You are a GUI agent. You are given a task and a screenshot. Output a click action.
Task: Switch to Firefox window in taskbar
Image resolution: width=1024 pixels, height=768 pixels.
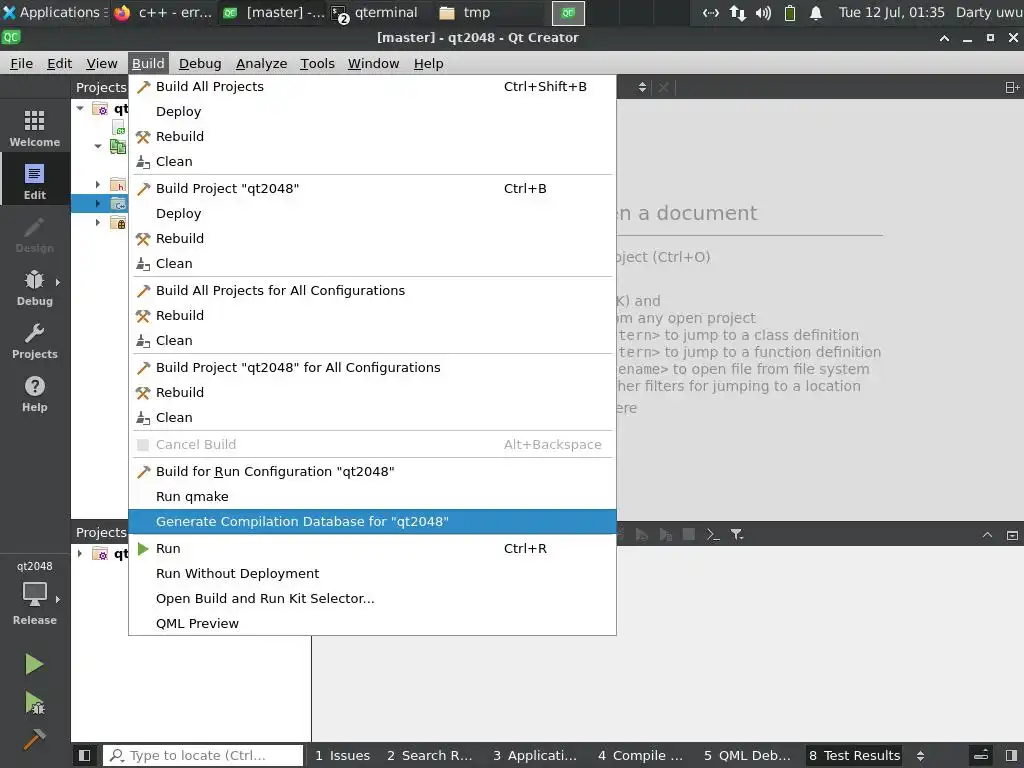[x=163, y=12]
